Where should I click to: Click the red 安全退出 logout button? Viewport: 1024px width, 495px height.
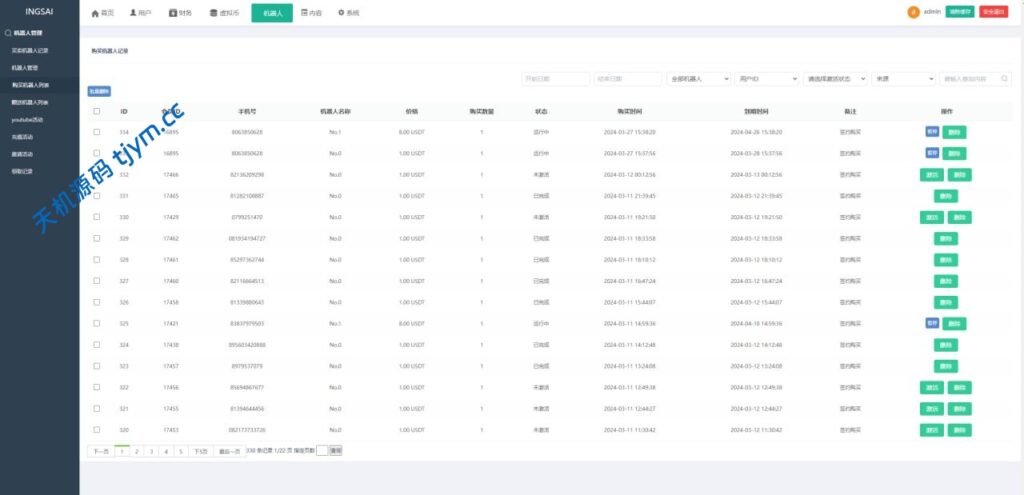pyautogui.click(x=994, y=12)
